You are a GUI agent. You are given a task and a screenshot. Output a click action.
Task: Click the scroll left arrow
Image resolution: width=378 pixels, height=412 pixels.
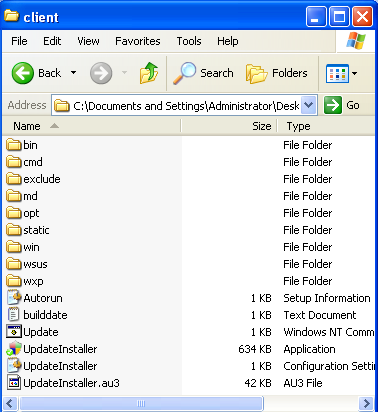tap(10, 403)
